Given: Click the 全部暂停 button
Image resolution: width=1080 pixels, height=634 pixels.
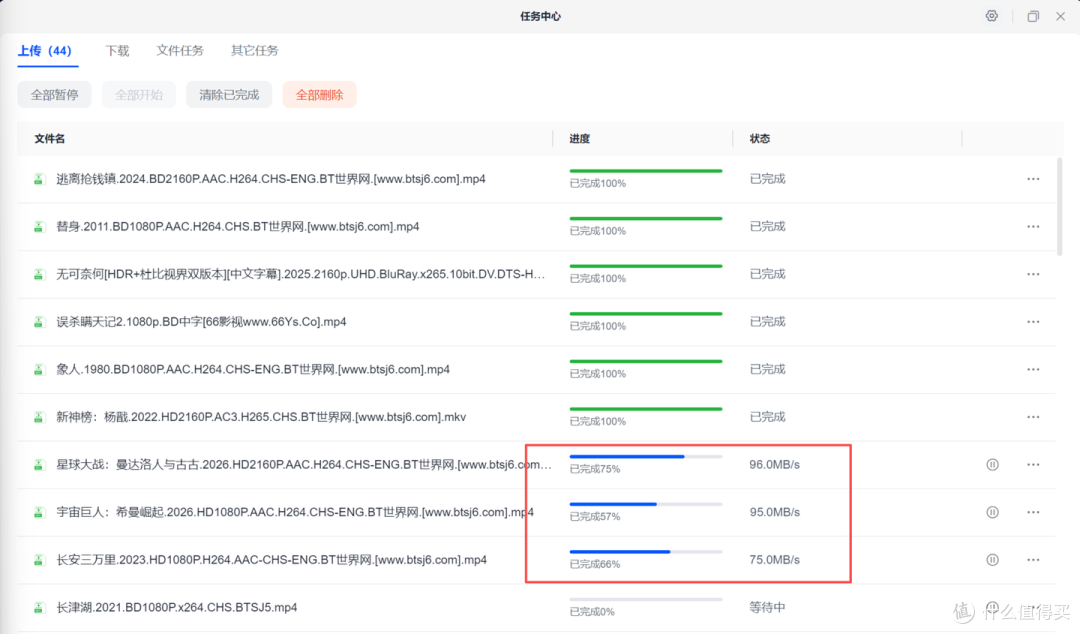Looking at the screenshot, I should [x=54, y=95].
